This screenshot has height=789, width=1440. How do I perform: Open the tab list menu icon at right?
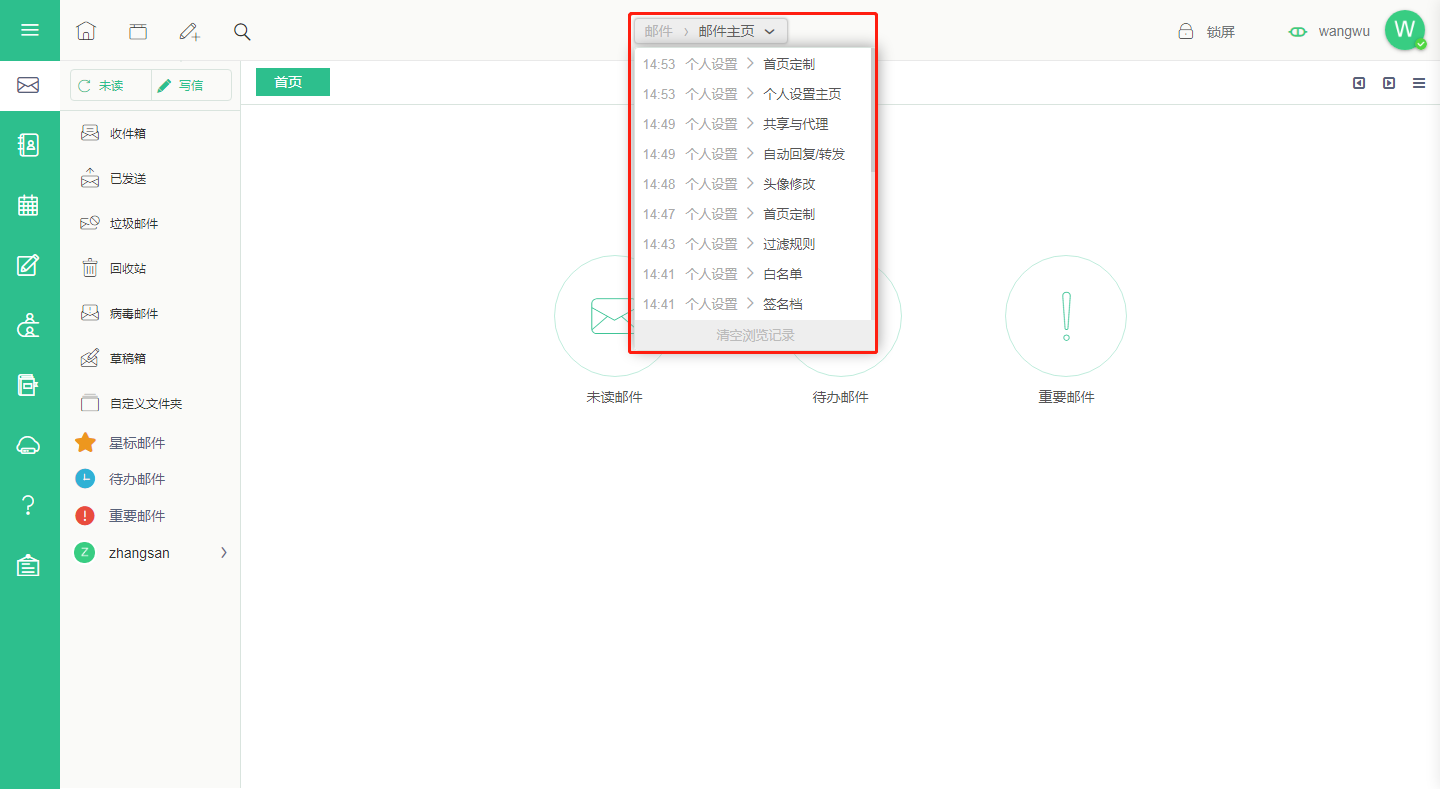click(1419, 83)
